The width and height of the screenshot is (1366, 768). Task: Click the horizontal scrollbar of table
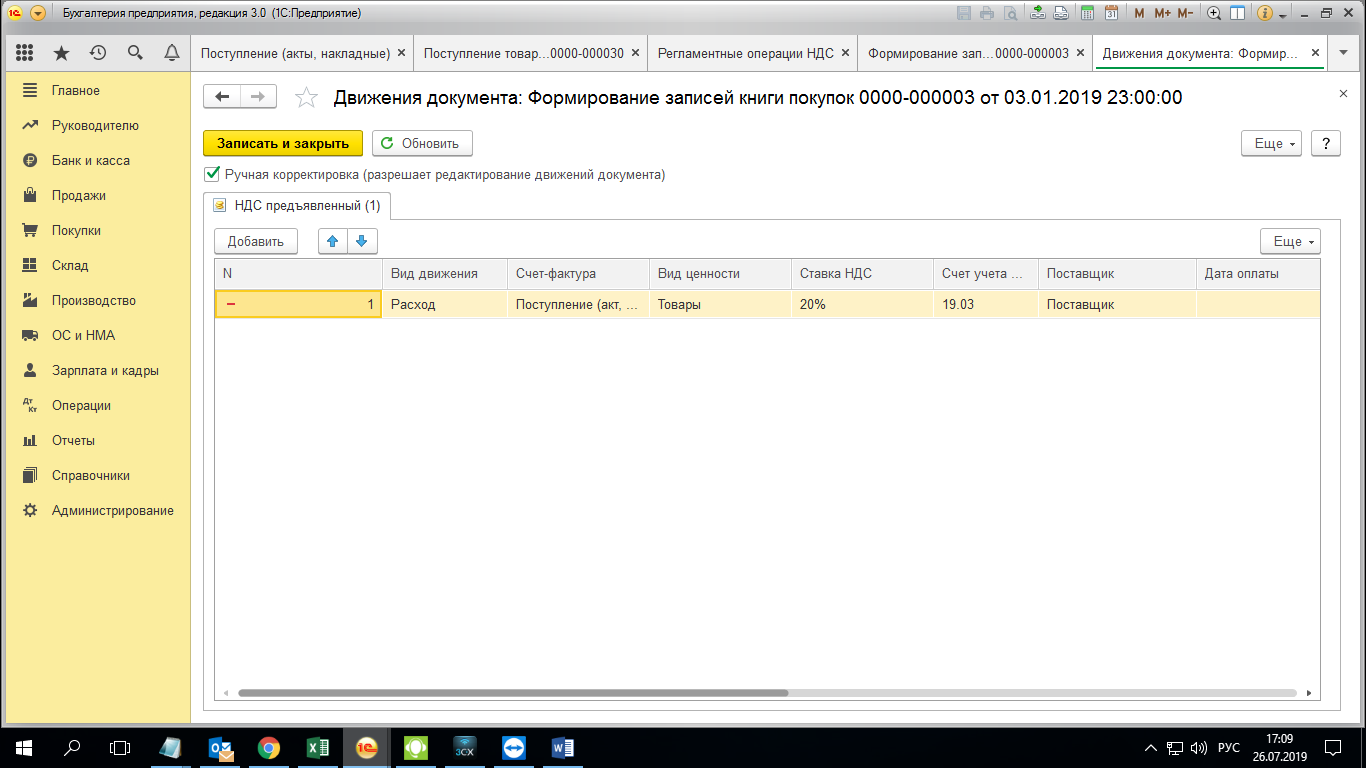point(512,692)
